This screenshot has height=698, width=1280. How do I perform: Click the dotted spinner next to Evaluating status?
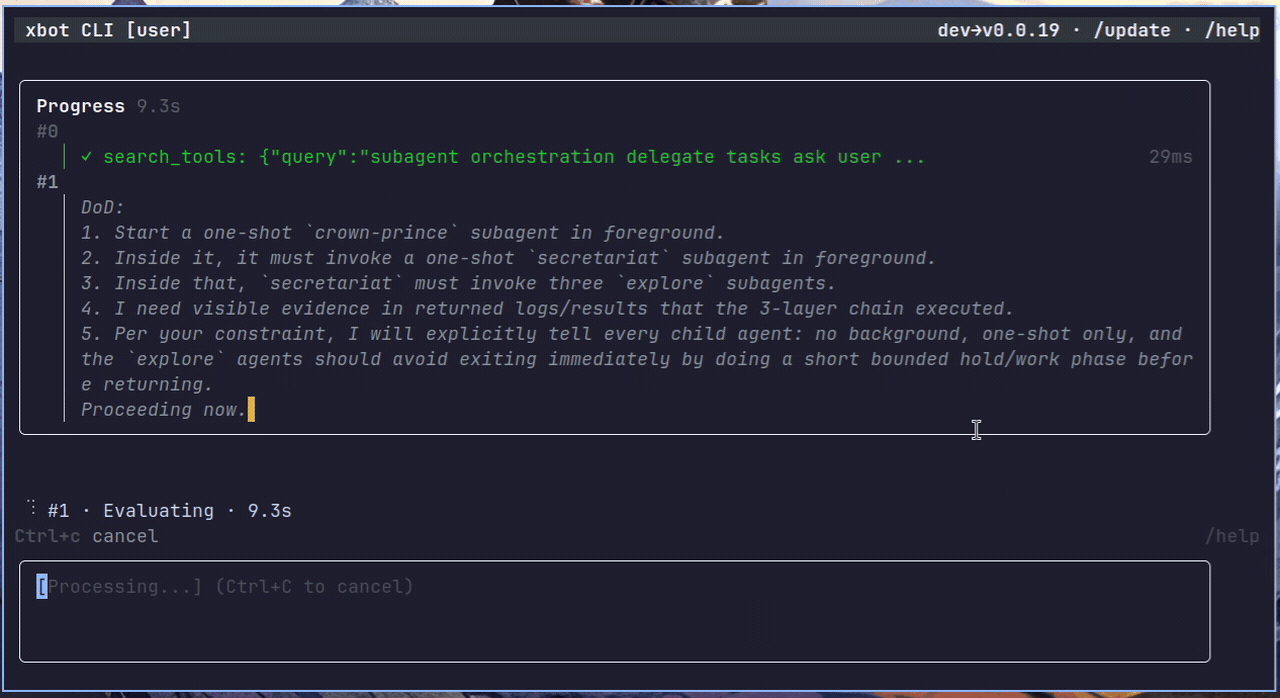(x=31, y=510)
